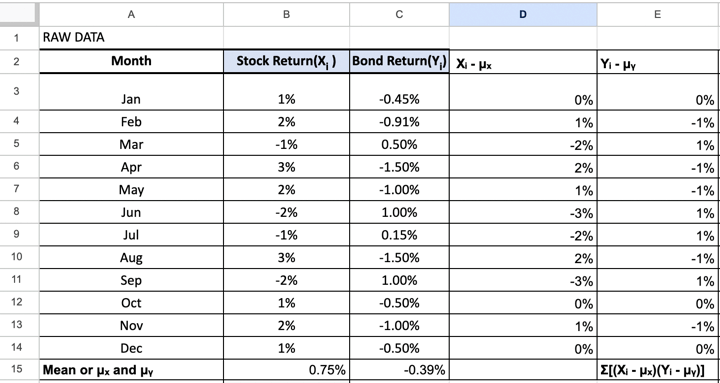Select Mar bond return 0.50%
This screenshot has width=720, height=383.
[399, 144]
